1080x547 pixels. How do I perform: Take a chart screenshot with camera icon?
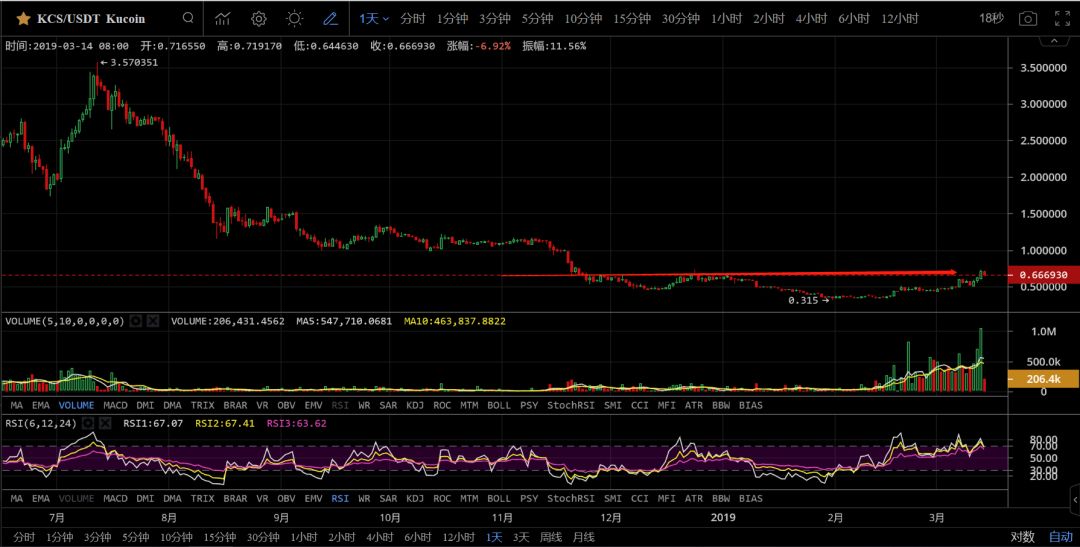tap(1027, 19)
